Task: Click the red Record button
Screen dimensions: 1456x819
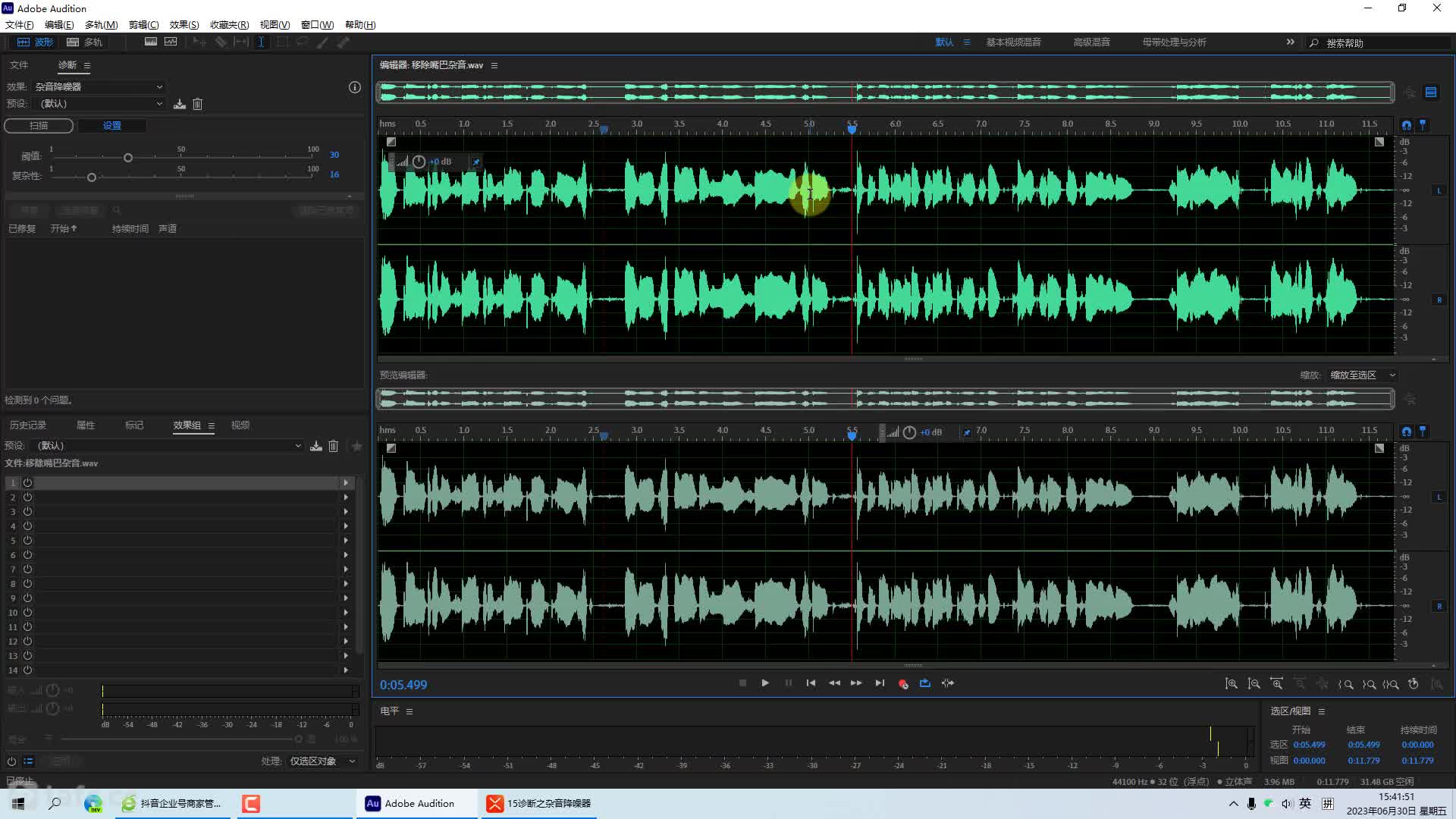Action: coord(902,684)
